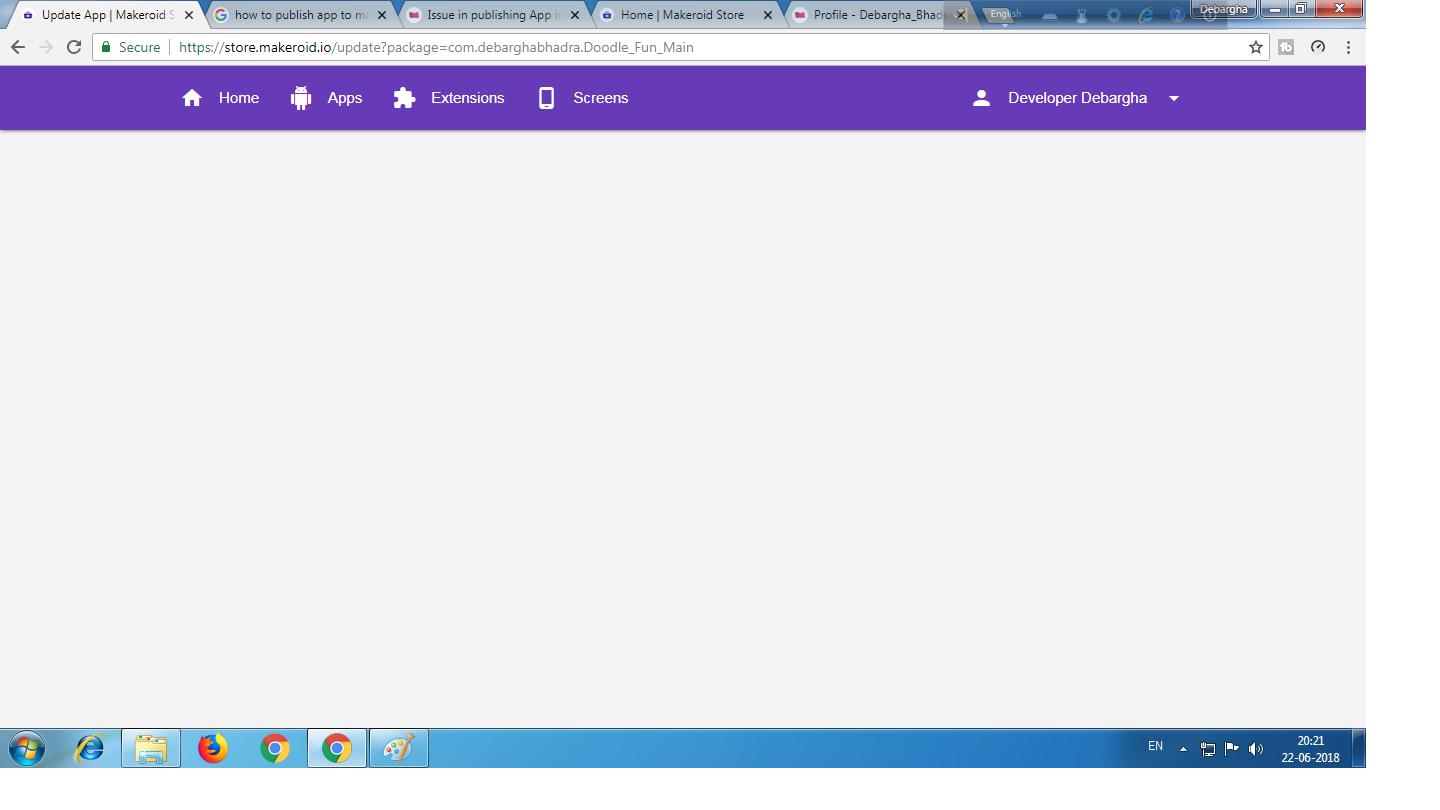
Task: Click the Extensions puzzle piece icon
Action: [x=404, y=98]
